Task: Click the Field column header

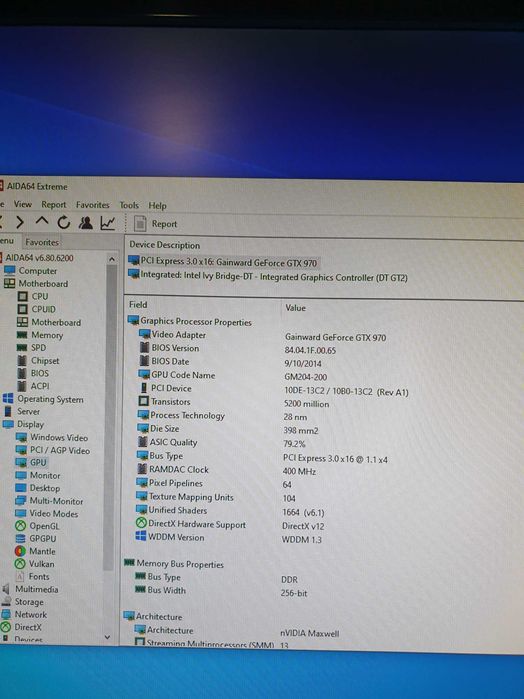Action: pos(138,304)
